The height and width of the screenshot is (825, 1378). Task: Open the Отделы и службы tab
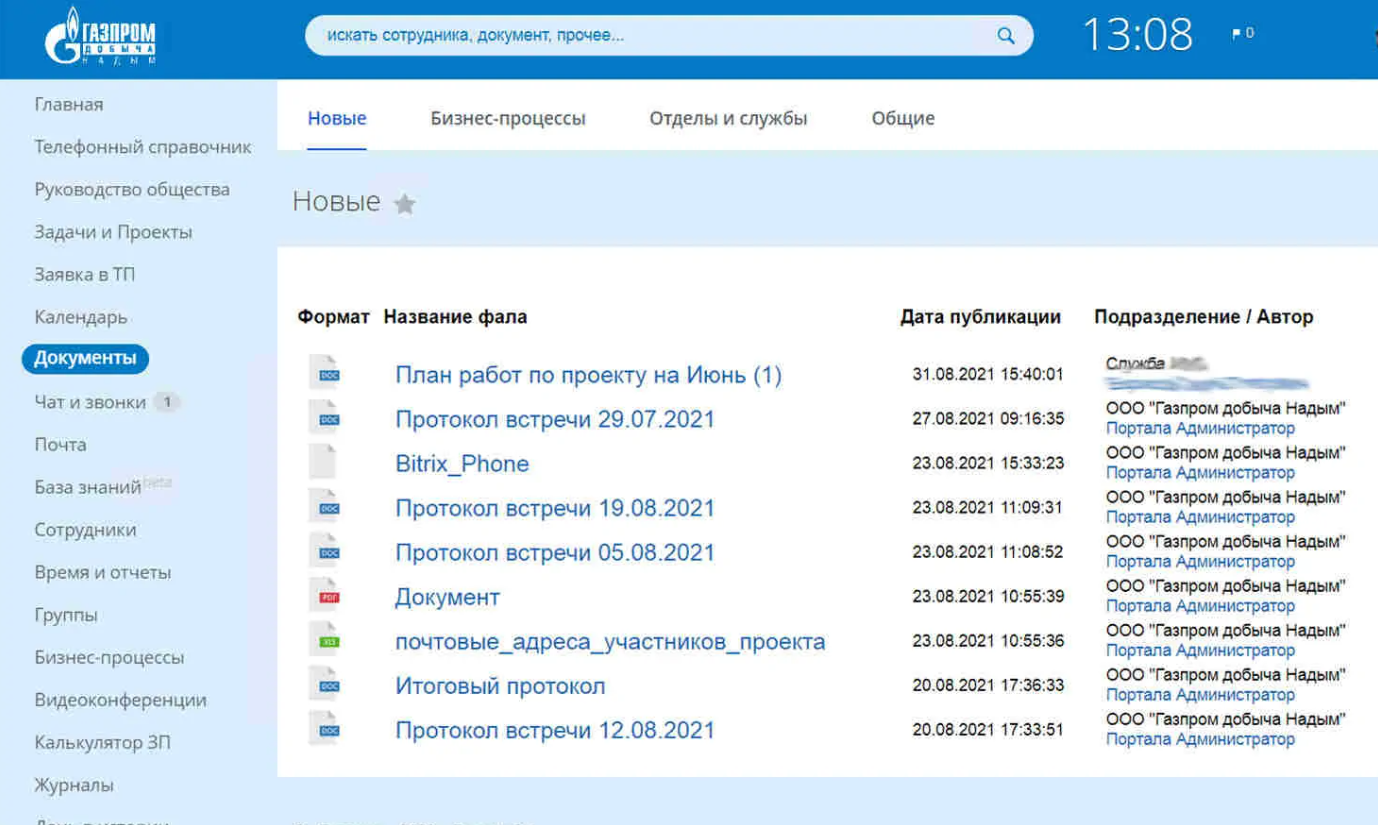pyautogui.click(x=728, y=118)
